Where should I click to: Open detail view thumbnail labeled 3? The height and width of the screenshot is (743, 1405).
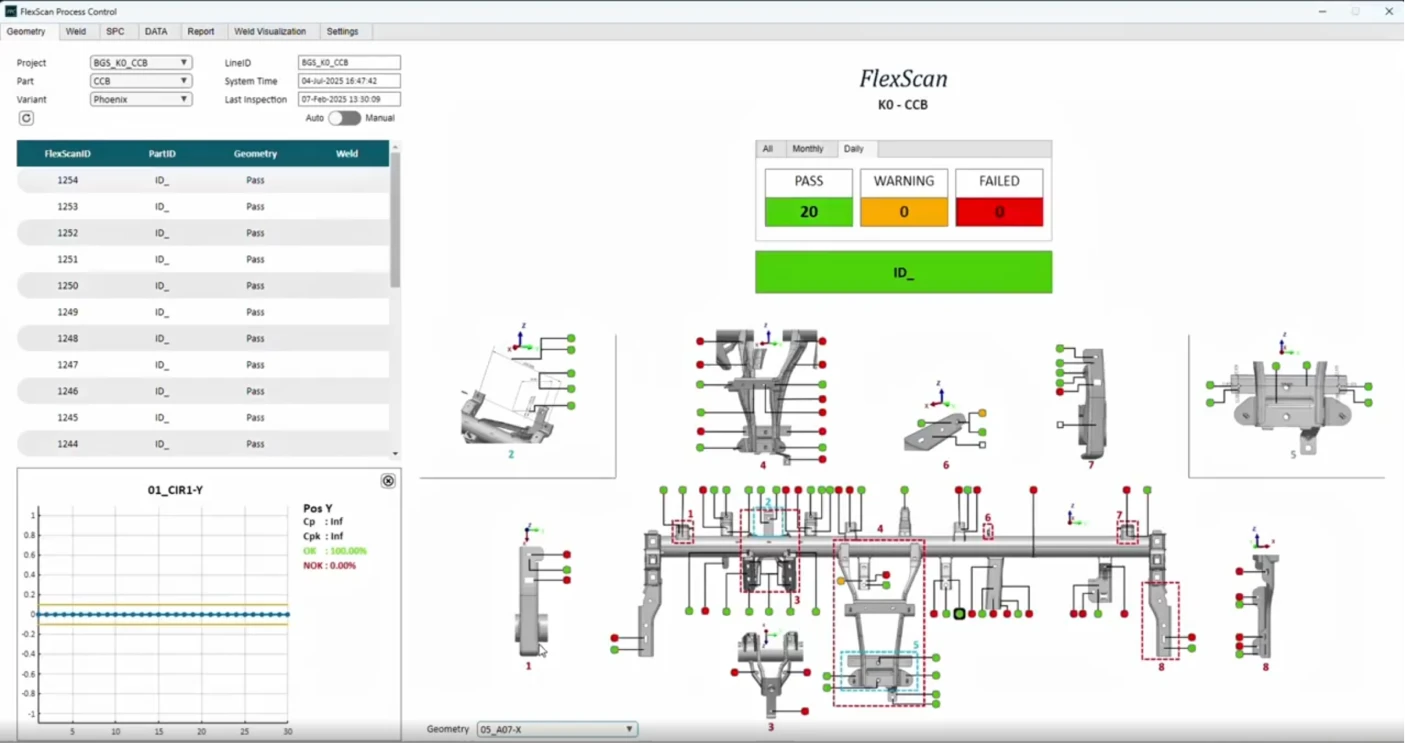(770, 678)
